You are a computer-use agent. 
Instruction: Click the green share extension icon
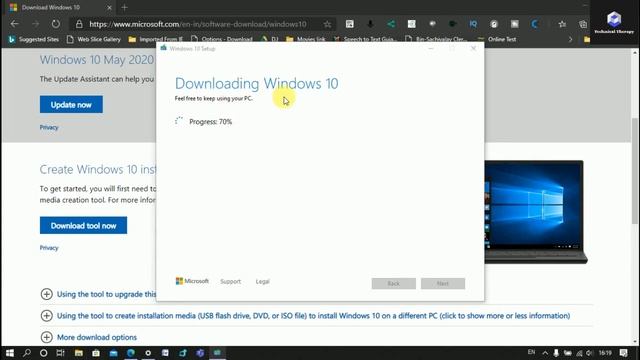[x=391, y=24]
